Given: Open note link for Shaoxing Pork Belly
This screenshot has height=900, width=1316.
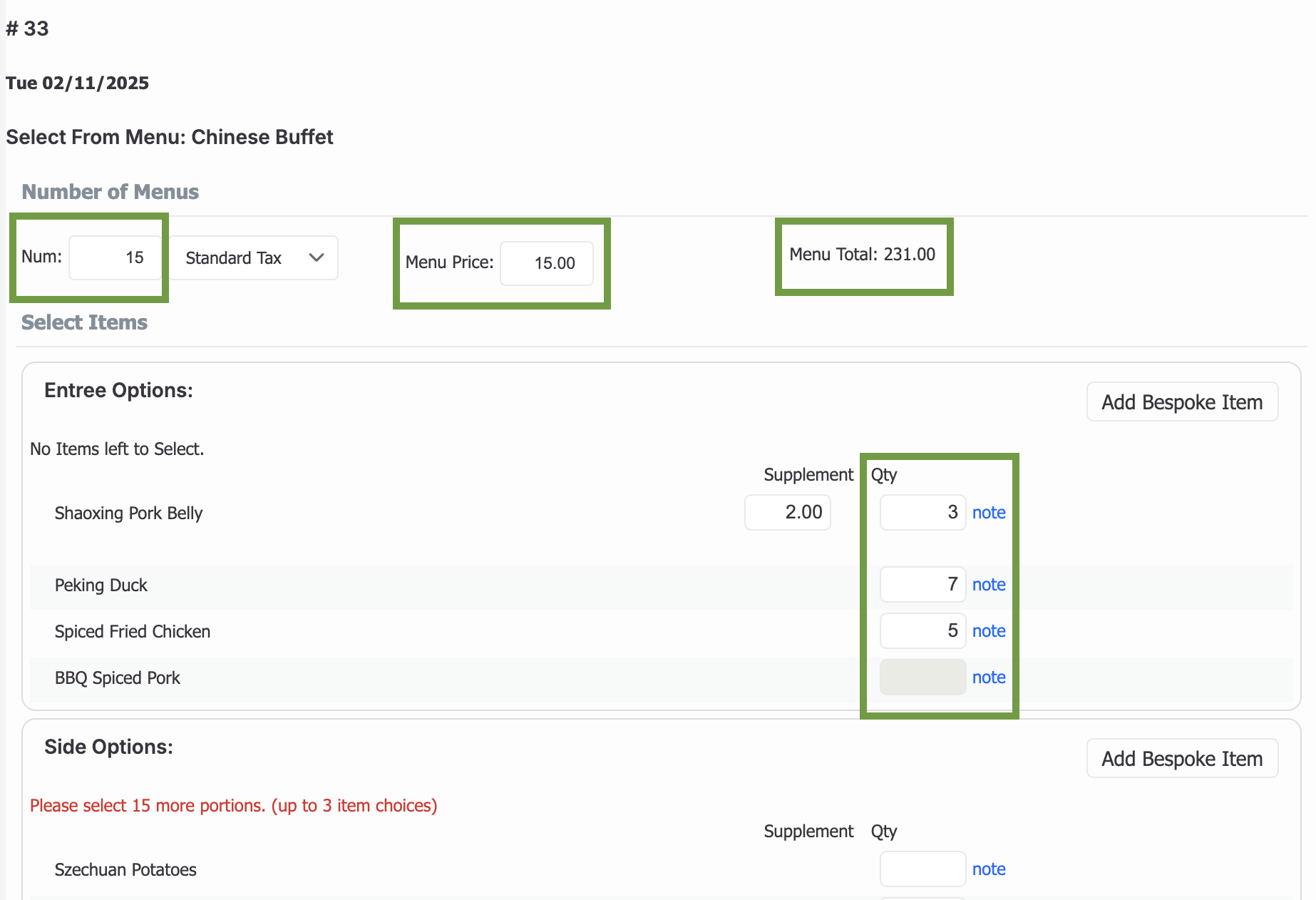Looking at the screenshot, I should (x=988, y=513).
